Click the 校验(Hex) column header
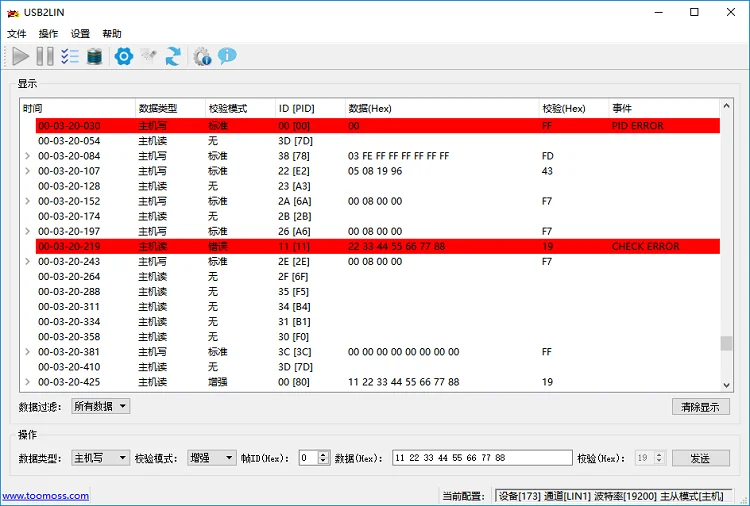The width and height of the screenshot is (750, 506). [574, 109]
